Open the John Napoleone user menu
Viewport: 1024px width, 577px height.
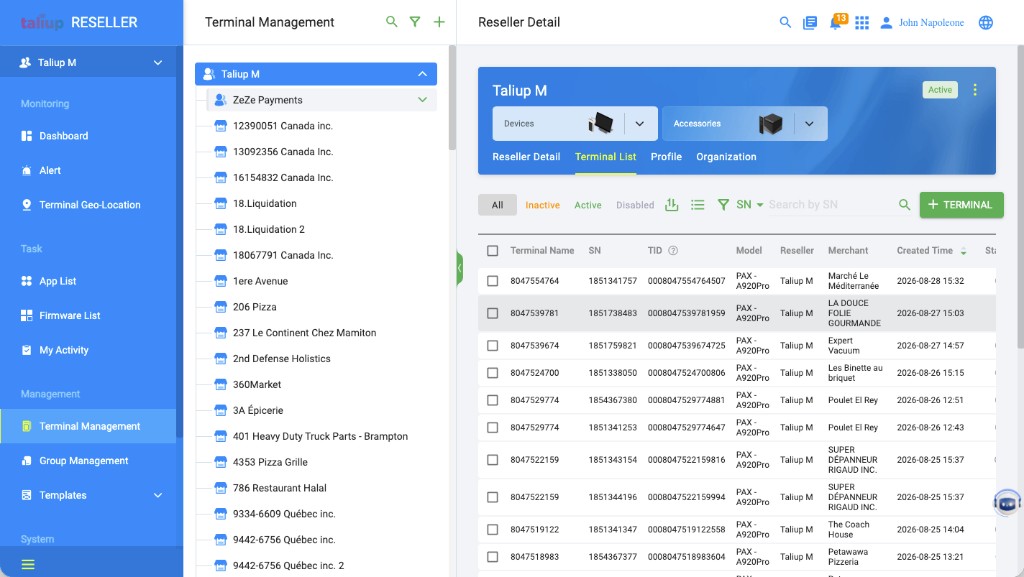[922, 23]
